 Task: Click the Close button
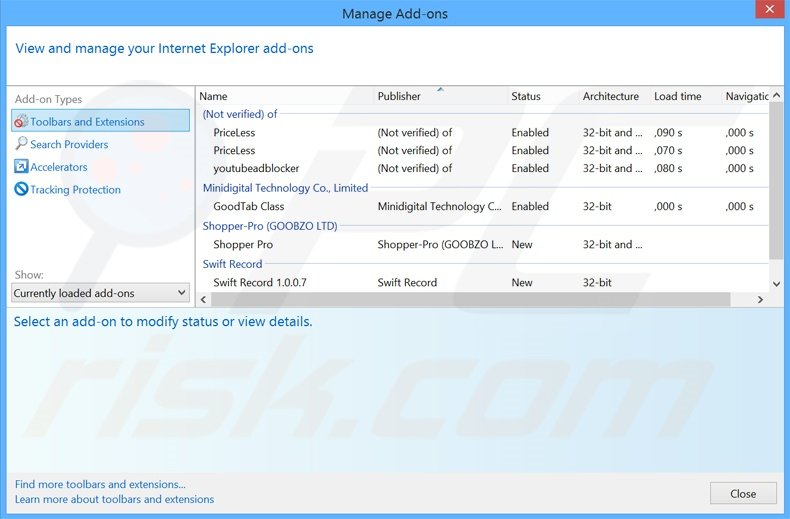coord(743,493)
